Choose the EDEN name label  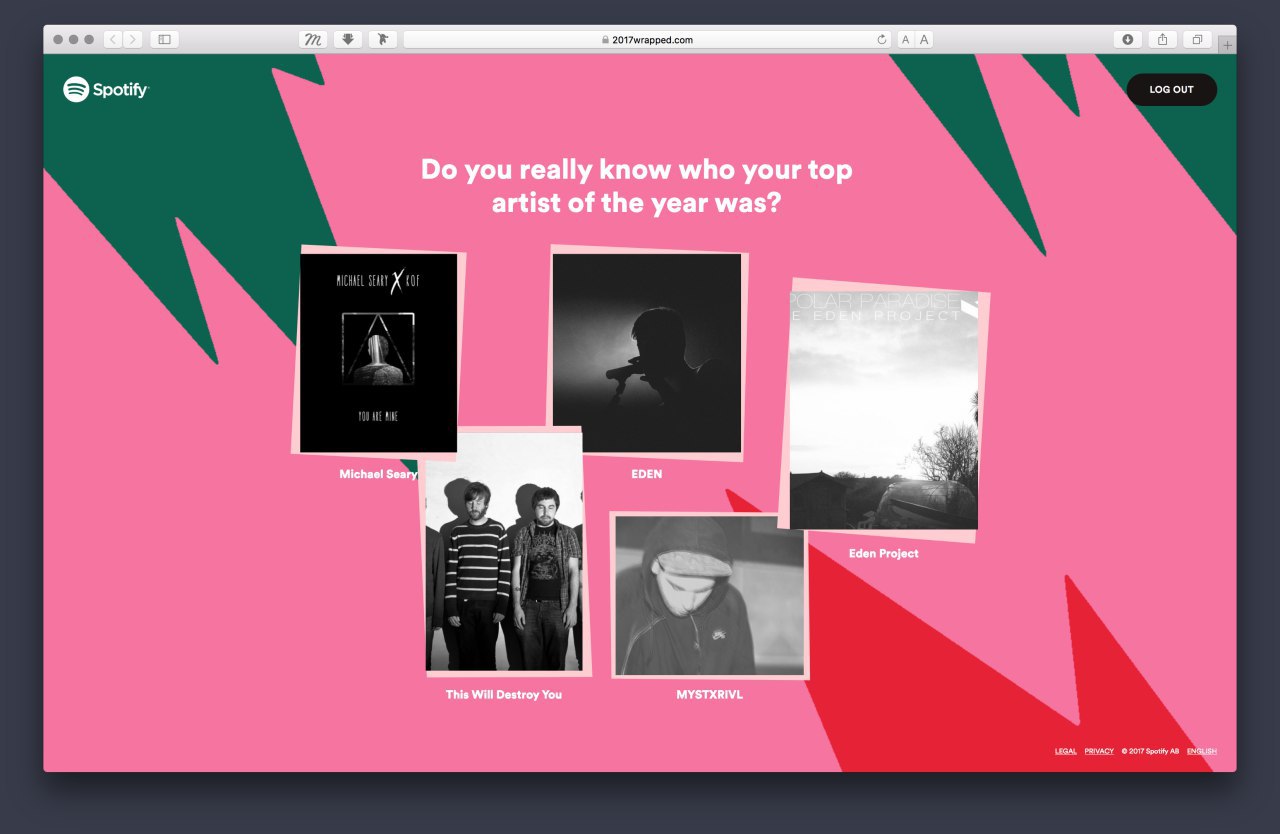647,474
